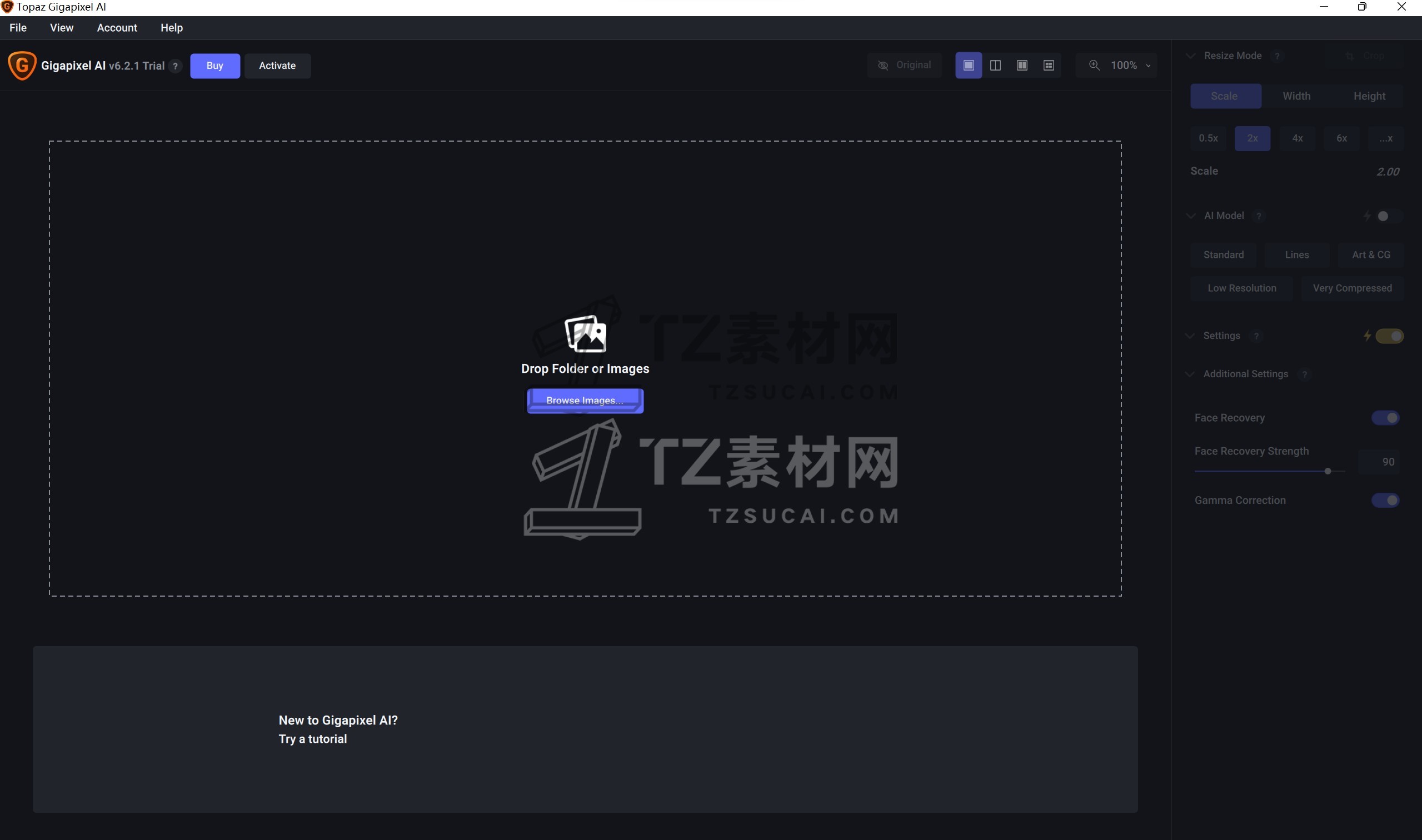This screenshot has height=840, width=1422.
Task: Choose 0.5x scale preset
Action: point(1208,139)
